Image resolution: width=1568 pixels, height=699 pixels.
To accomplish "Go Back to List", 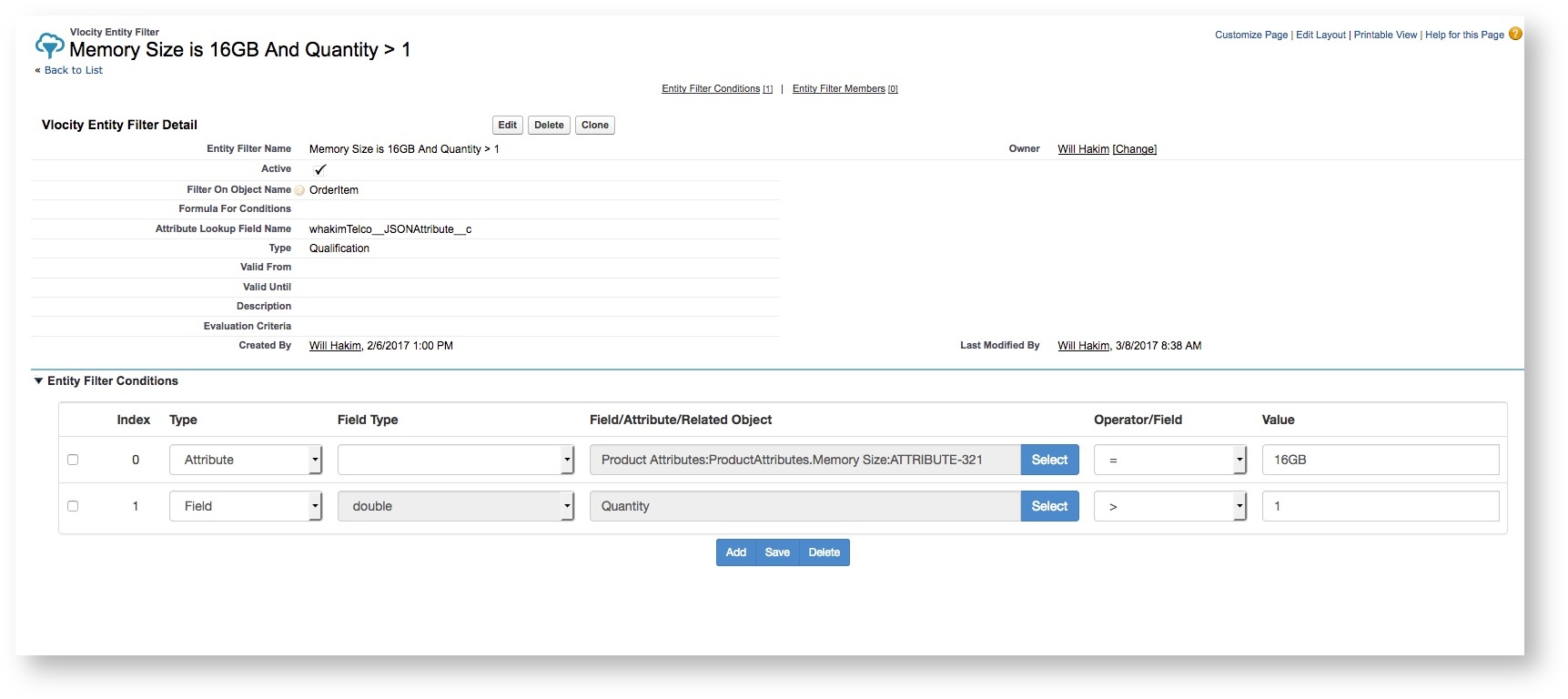I will point(74,70).
